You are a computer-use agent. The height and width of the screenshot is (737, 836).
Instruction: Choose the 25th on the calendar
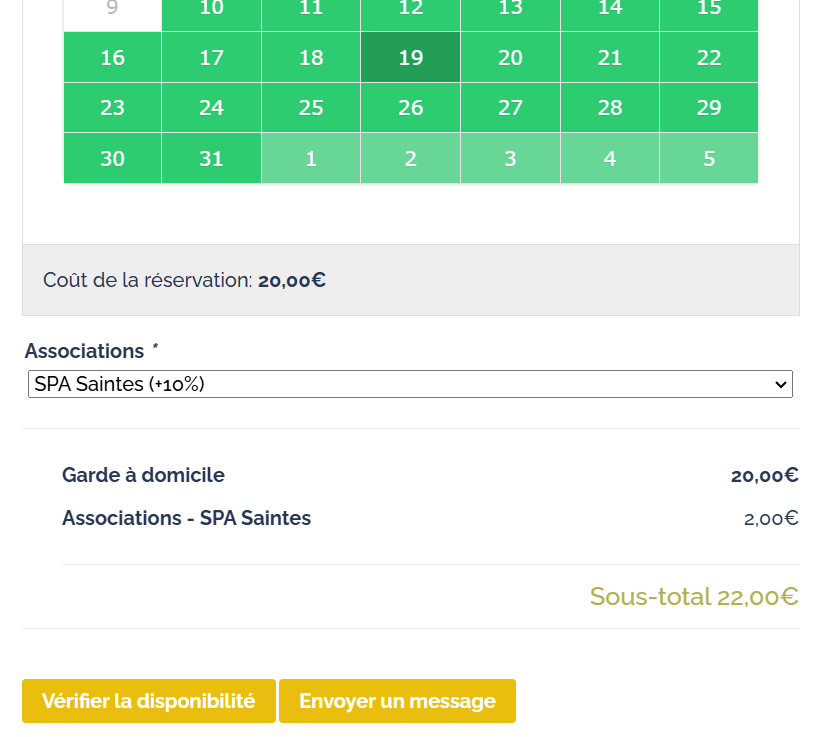pyautogui.click(x=311, y=108)
